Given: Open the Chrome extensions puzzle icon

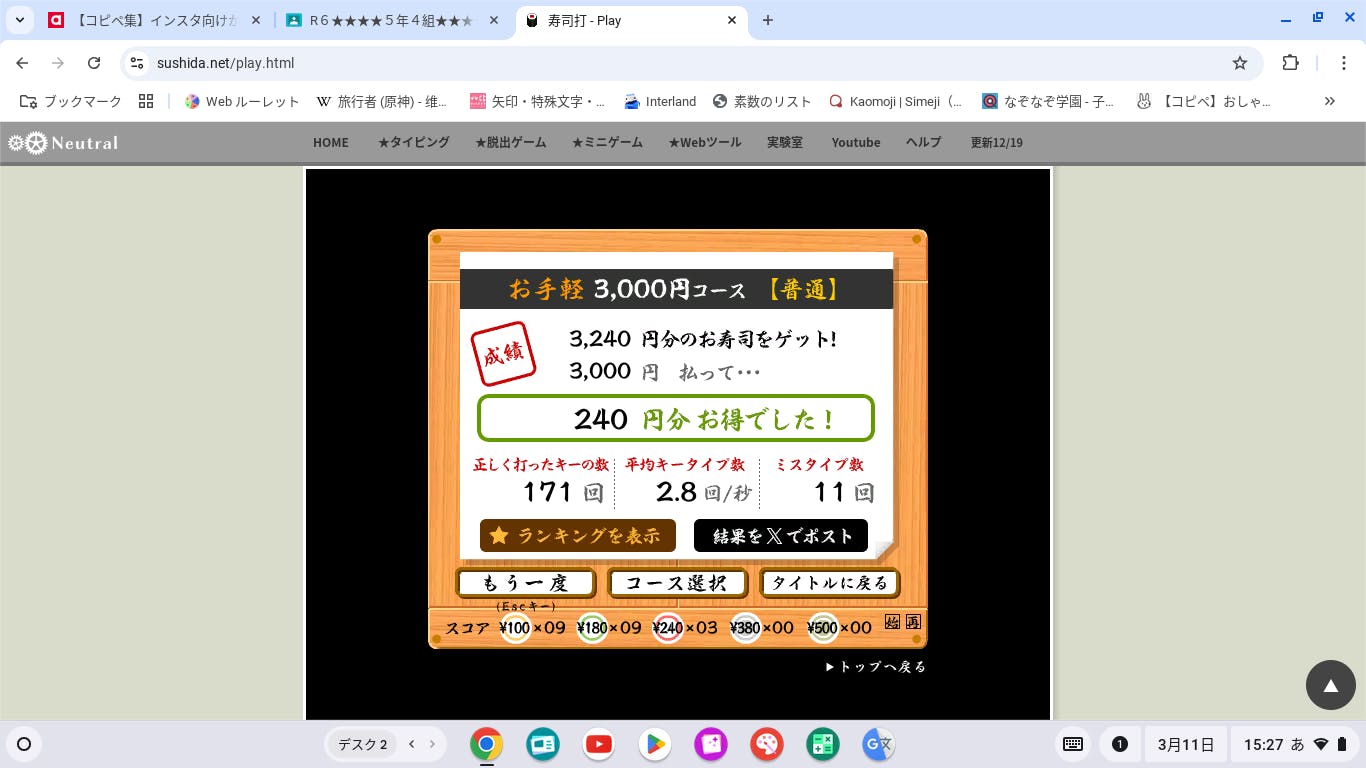Looking at the screenshot, I should pos(1290,63).
